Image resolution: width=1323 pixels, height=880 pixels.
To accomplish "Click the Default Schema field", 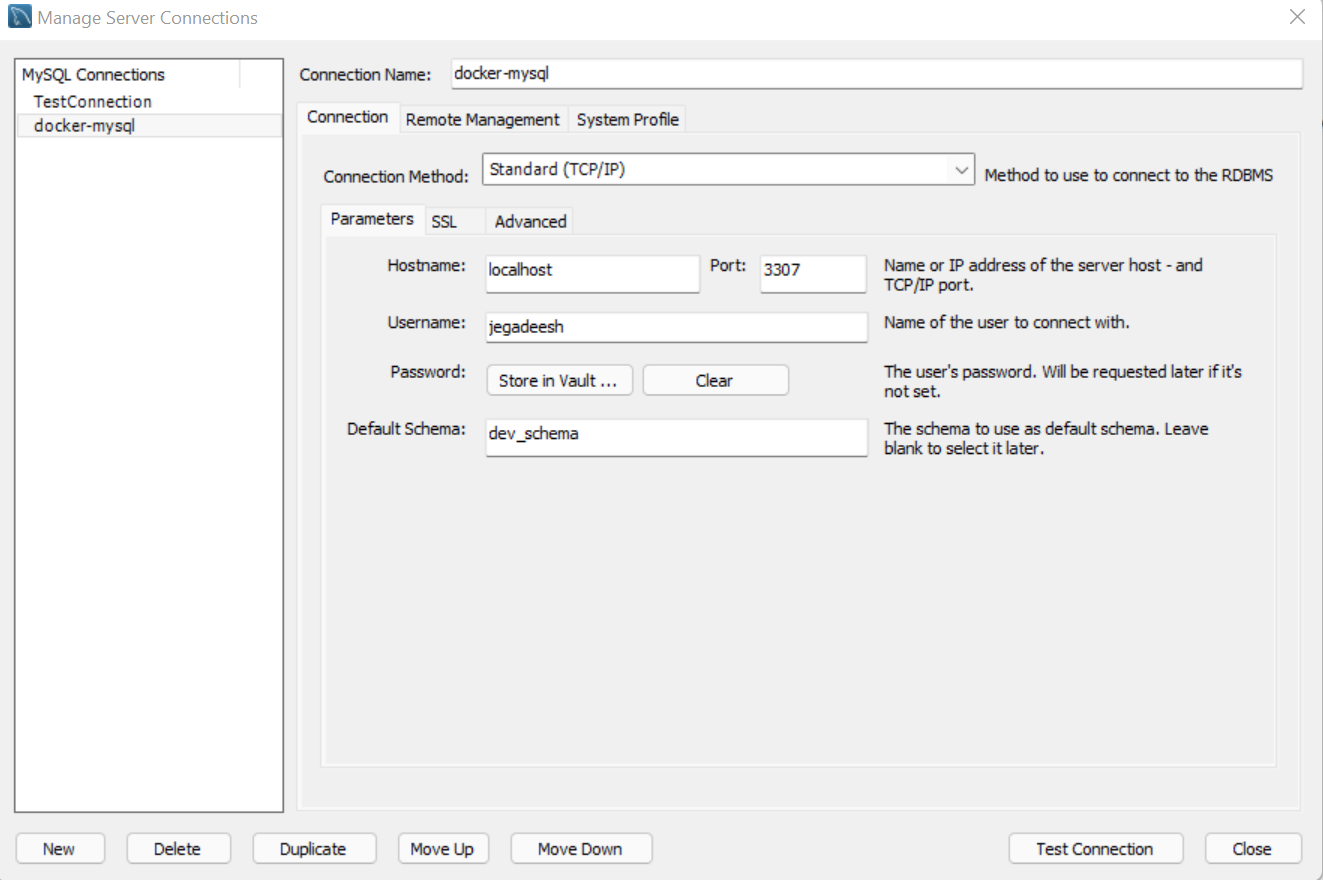I will tap(676, 436).
